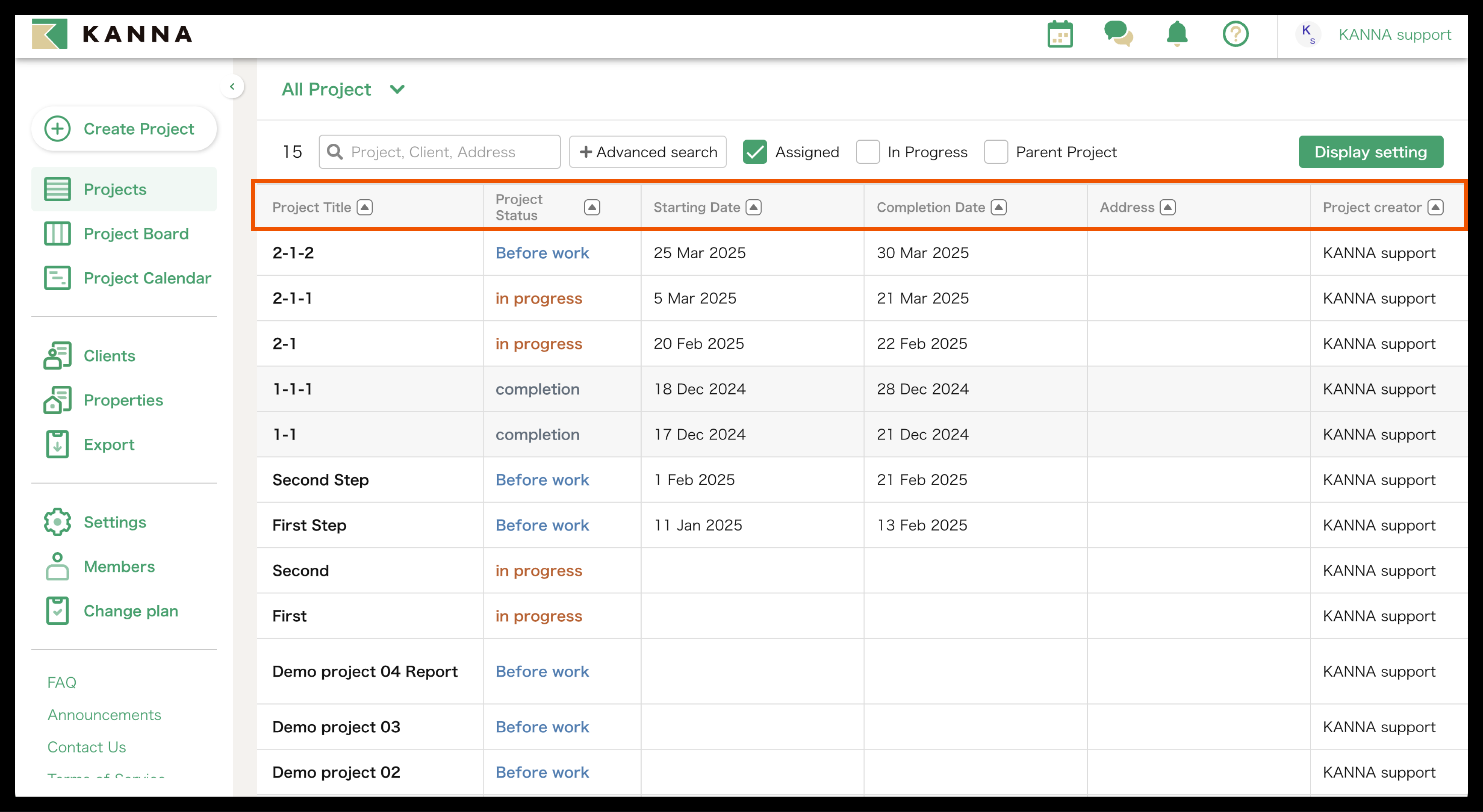The height and width of the screenshot is (812, 1483).
Task: Open the Advanced search button
Action: 648,152
